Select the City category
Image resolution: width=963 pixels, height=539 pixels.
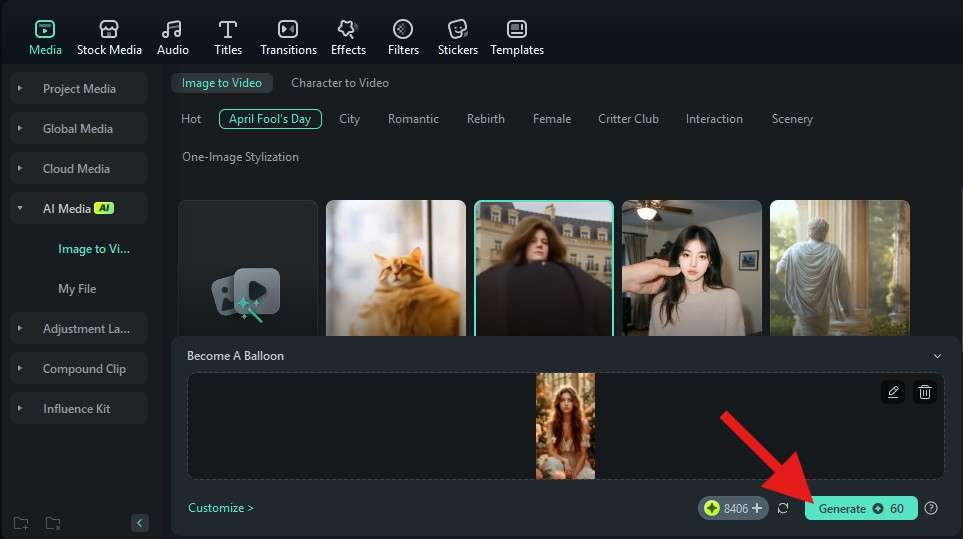(x=349, y=119)
